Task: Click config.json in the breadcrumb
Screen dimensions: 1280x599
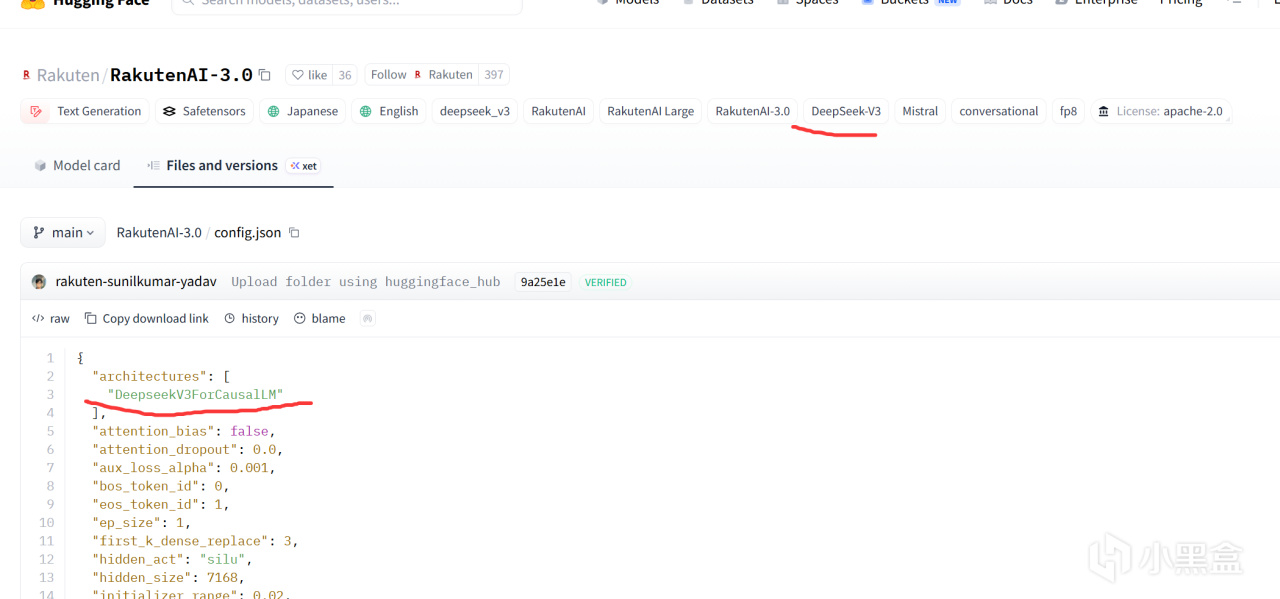Action: [x=248, y=232]
